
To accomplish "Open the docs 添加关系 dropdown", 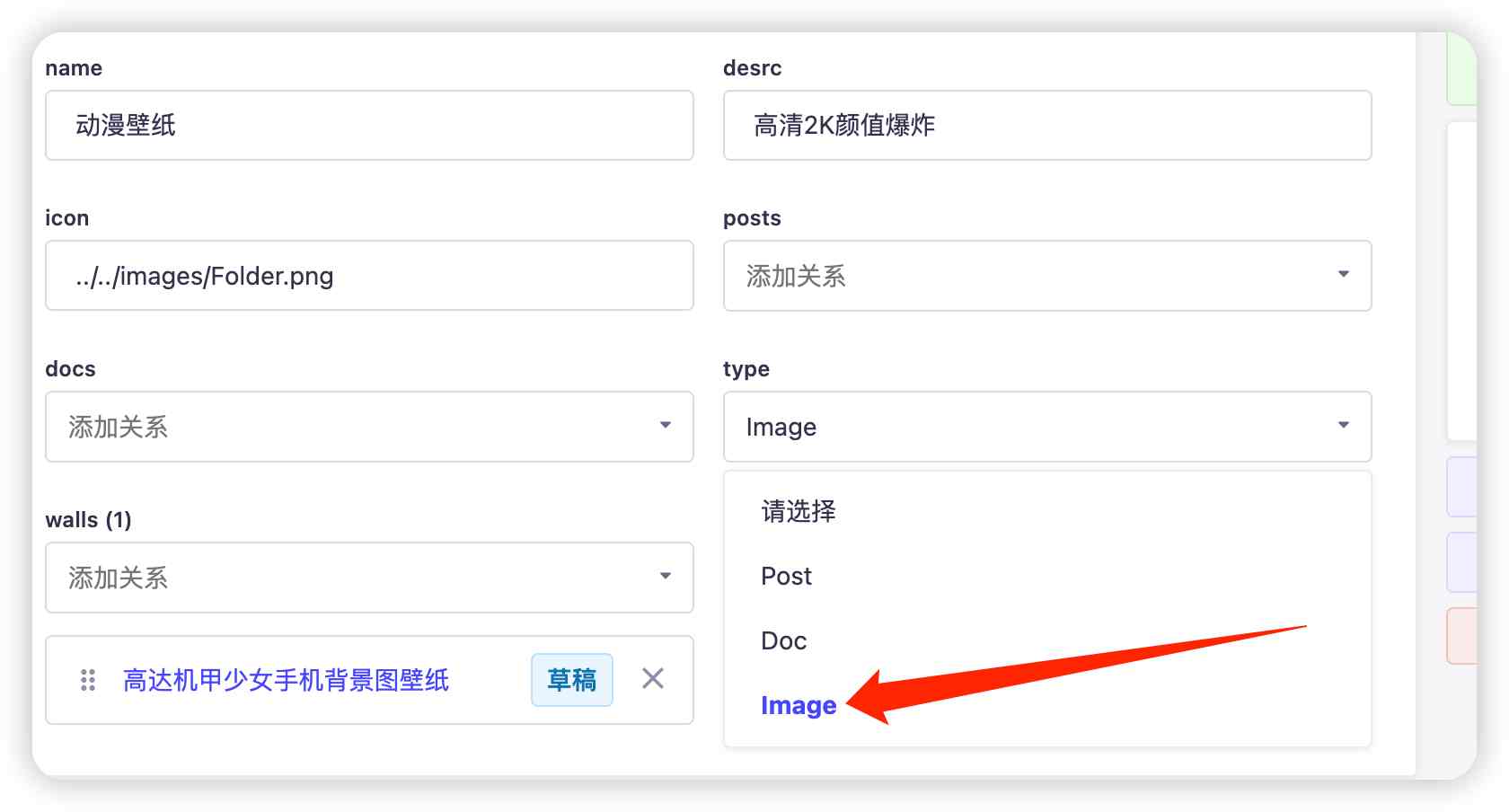I will (368, 427).
